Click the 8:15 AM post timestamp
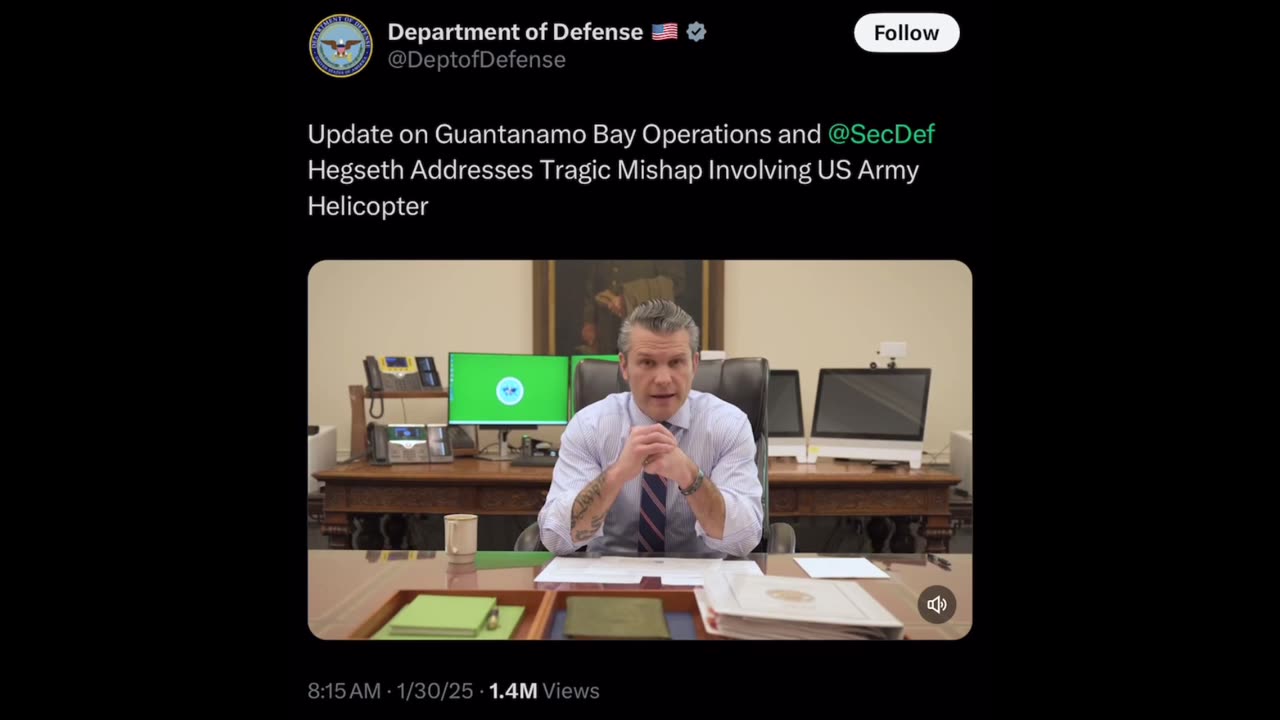The image size is (1280, 720). coord(344,691)
